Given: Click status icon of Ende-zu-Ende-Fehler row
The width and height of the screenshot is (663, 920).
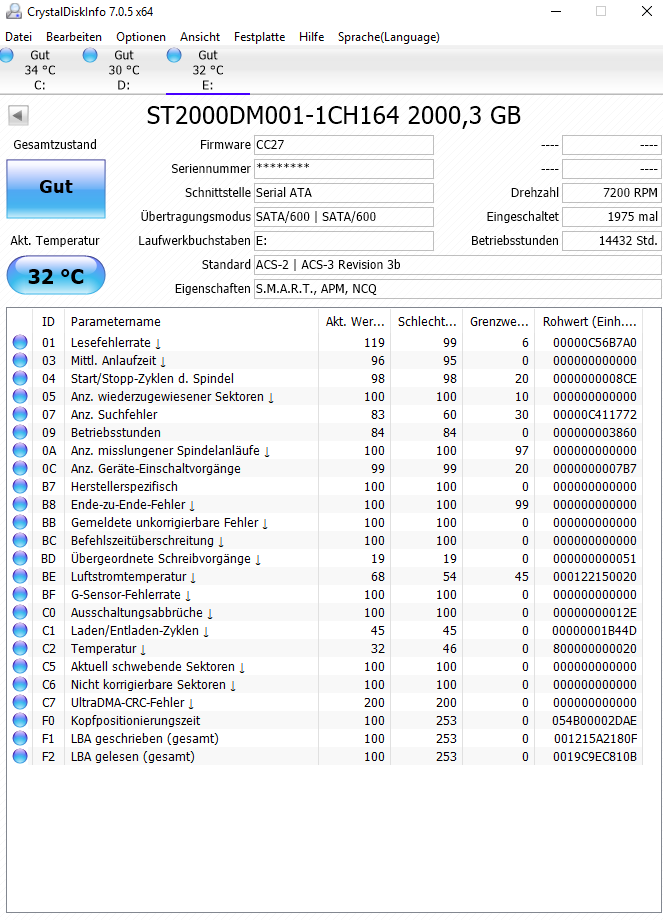Looking at the screenshot, I should click(x=20, y=504).
